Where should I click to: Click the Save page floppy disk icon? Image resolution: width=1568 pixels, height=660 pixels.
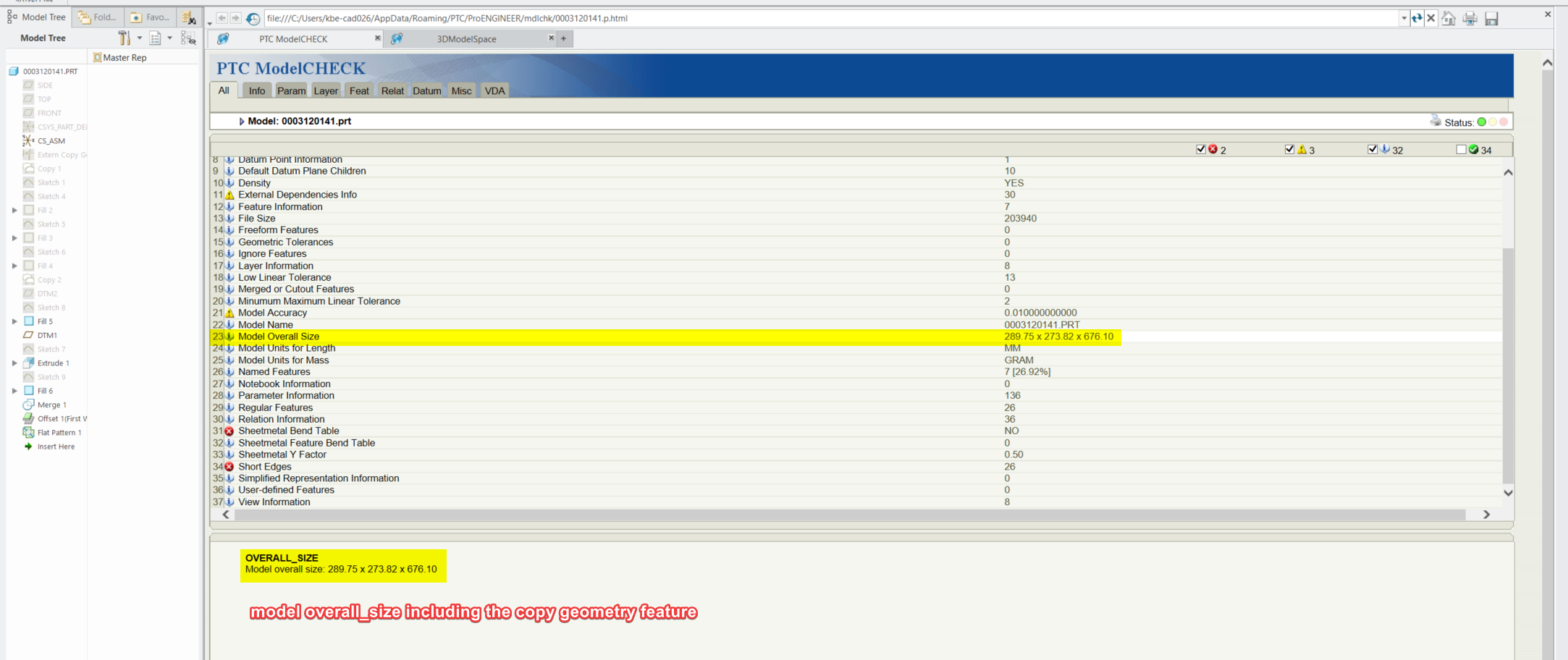click(1491, 18)
